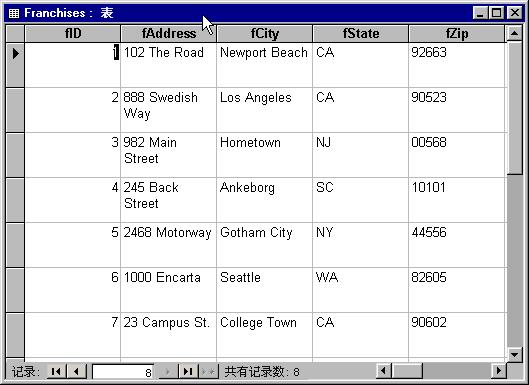Jump to last record navigation button
The width and height of the screenshot is (529, 385).
click(188, 372)
